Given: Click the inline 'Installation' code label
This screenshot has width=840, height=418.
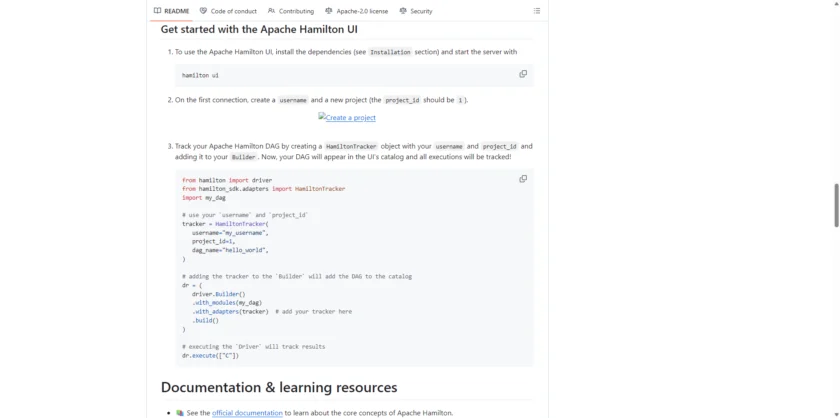Looking at the screenshot, I should [390, 53].
